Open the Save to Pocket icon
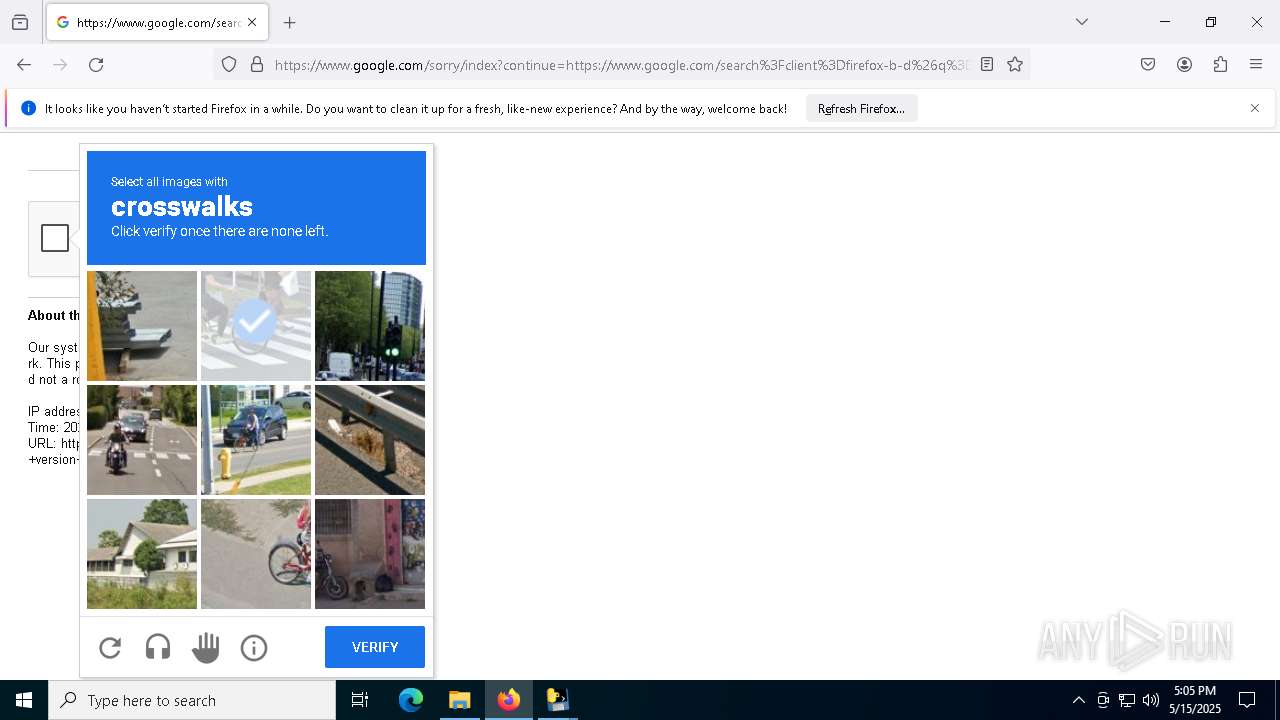Image resolution: width=1280 pixels, height=720 pixels. [x=1148, y=64]
